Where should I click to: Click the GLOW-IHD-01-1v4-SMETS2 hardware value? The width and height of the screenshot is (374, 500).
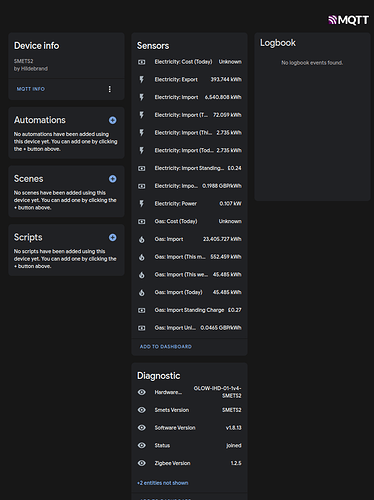point(218,392)
